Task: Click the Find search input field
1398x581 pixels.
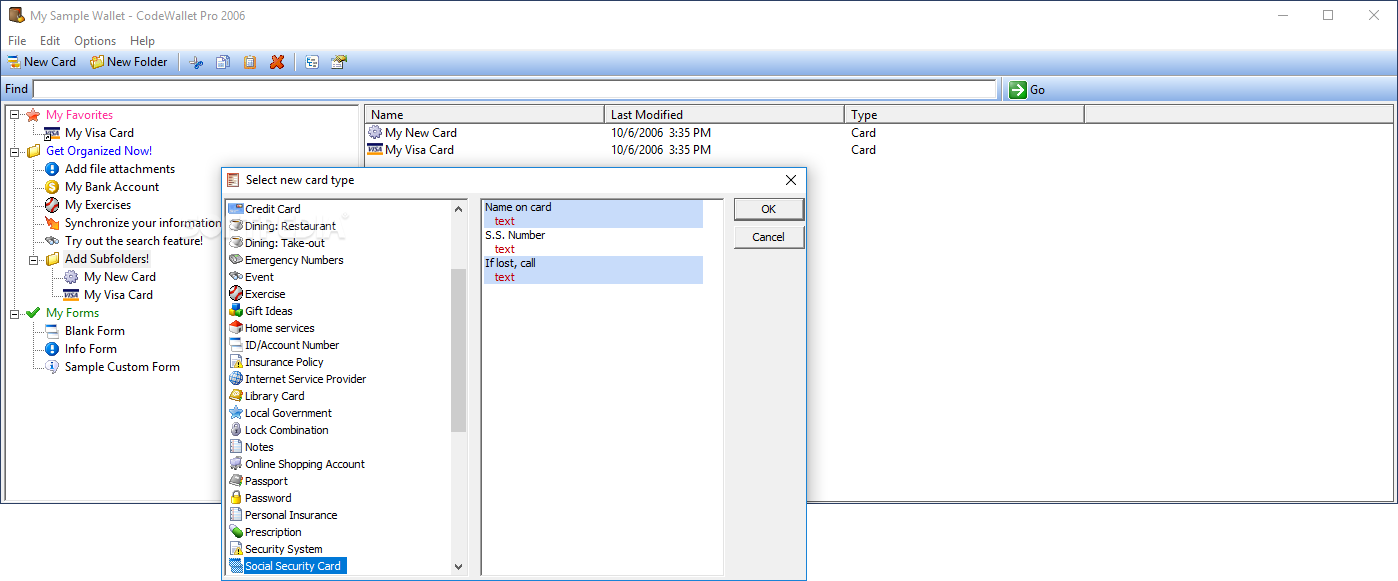Action: click(515, 90)
